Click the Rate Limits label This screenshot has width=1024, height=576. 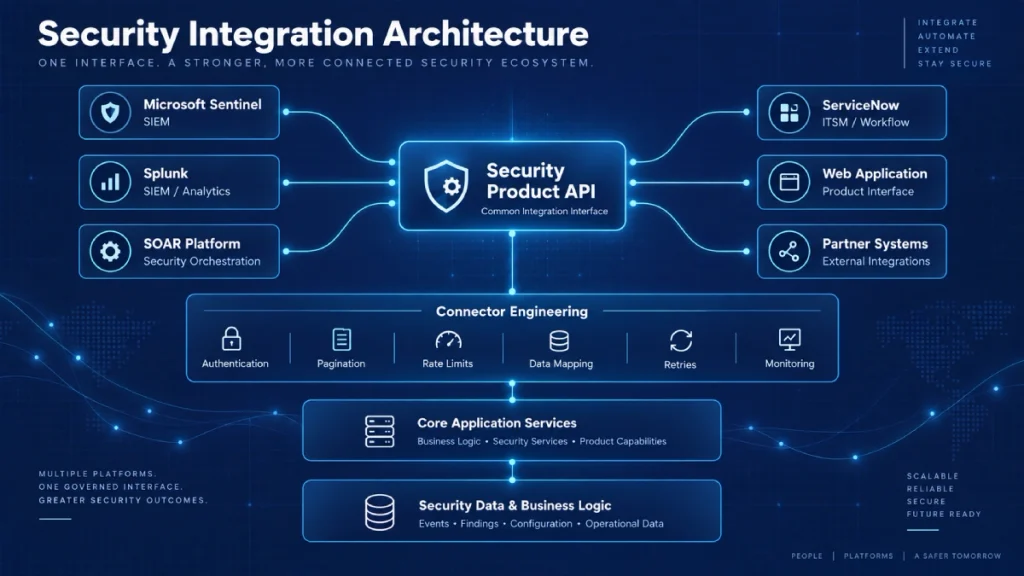pos(447,364)
